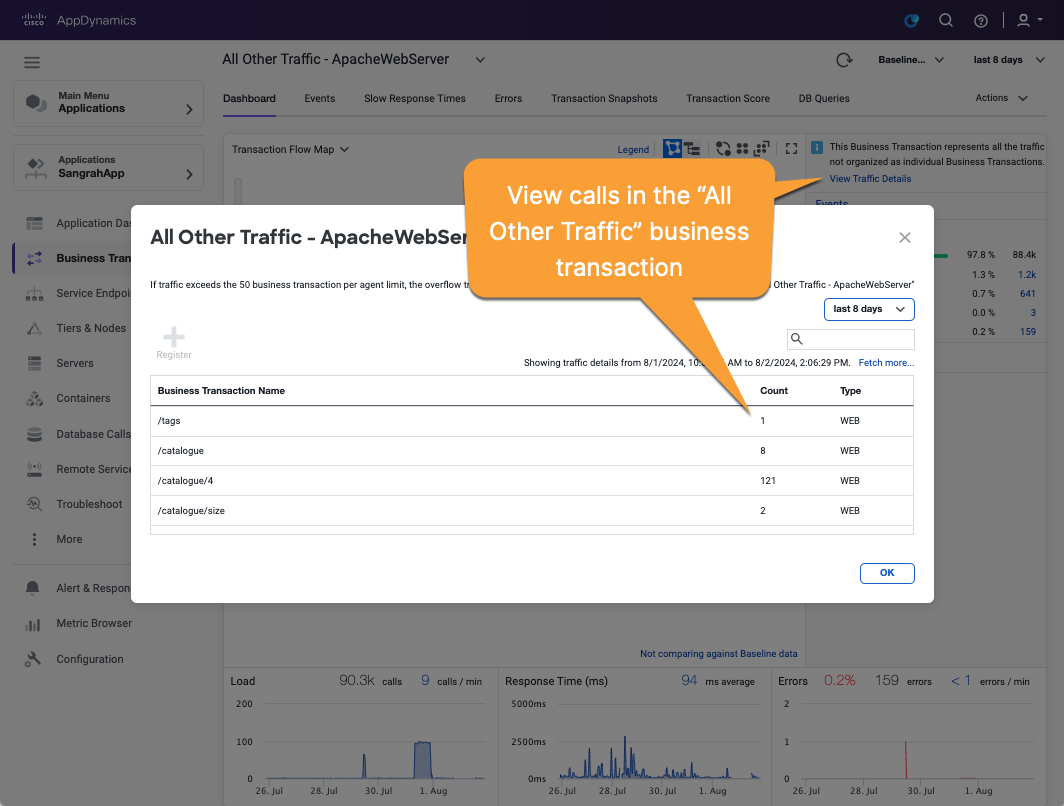Click the Tiers & Nodes icon
The image size is (1064, 806).
(x=35, y=328)
